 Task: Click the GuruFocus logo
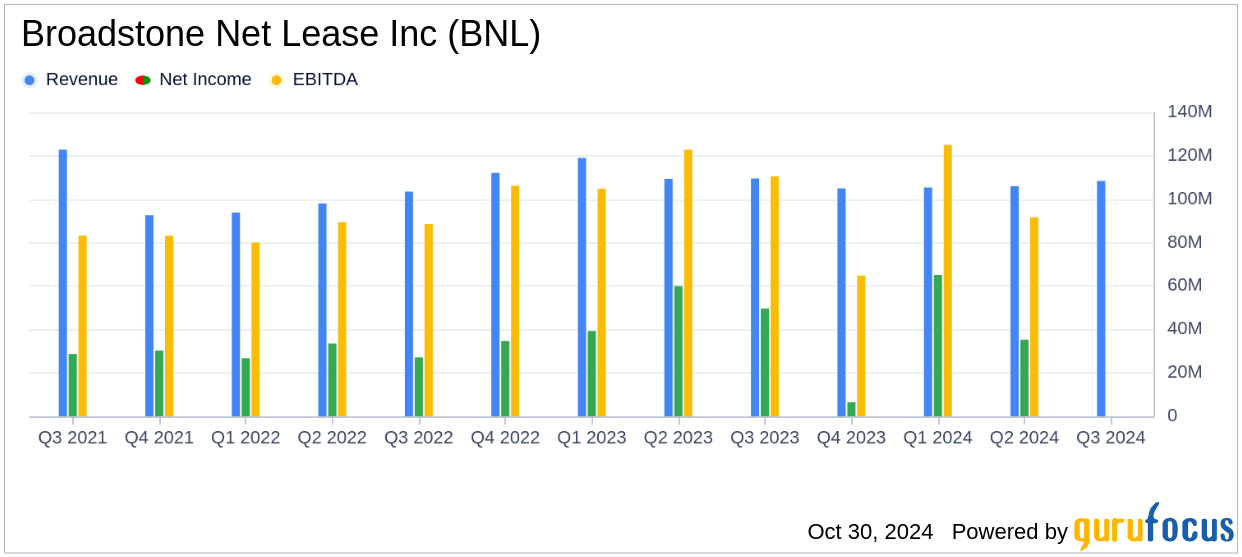[1153, 526]
